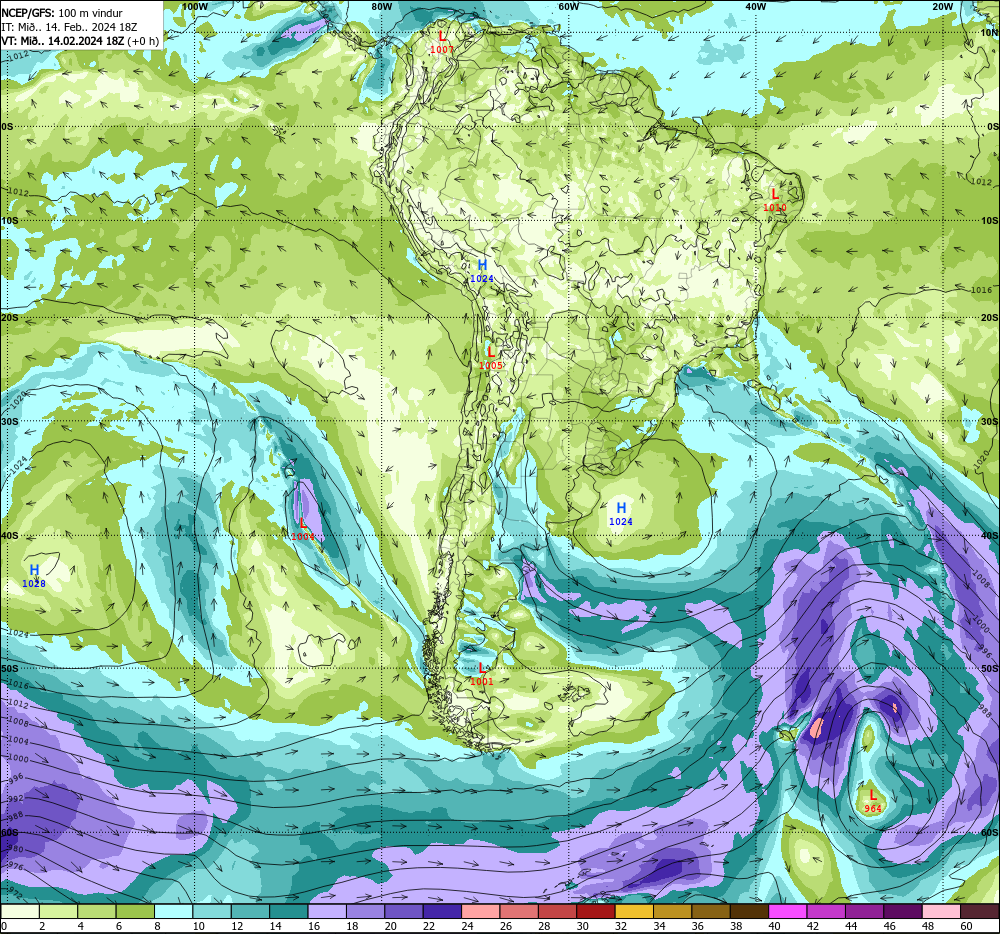Click the L 1004 low in the Pacific
The height and width of the screenshot is (934, 1000).
(303, 529)
